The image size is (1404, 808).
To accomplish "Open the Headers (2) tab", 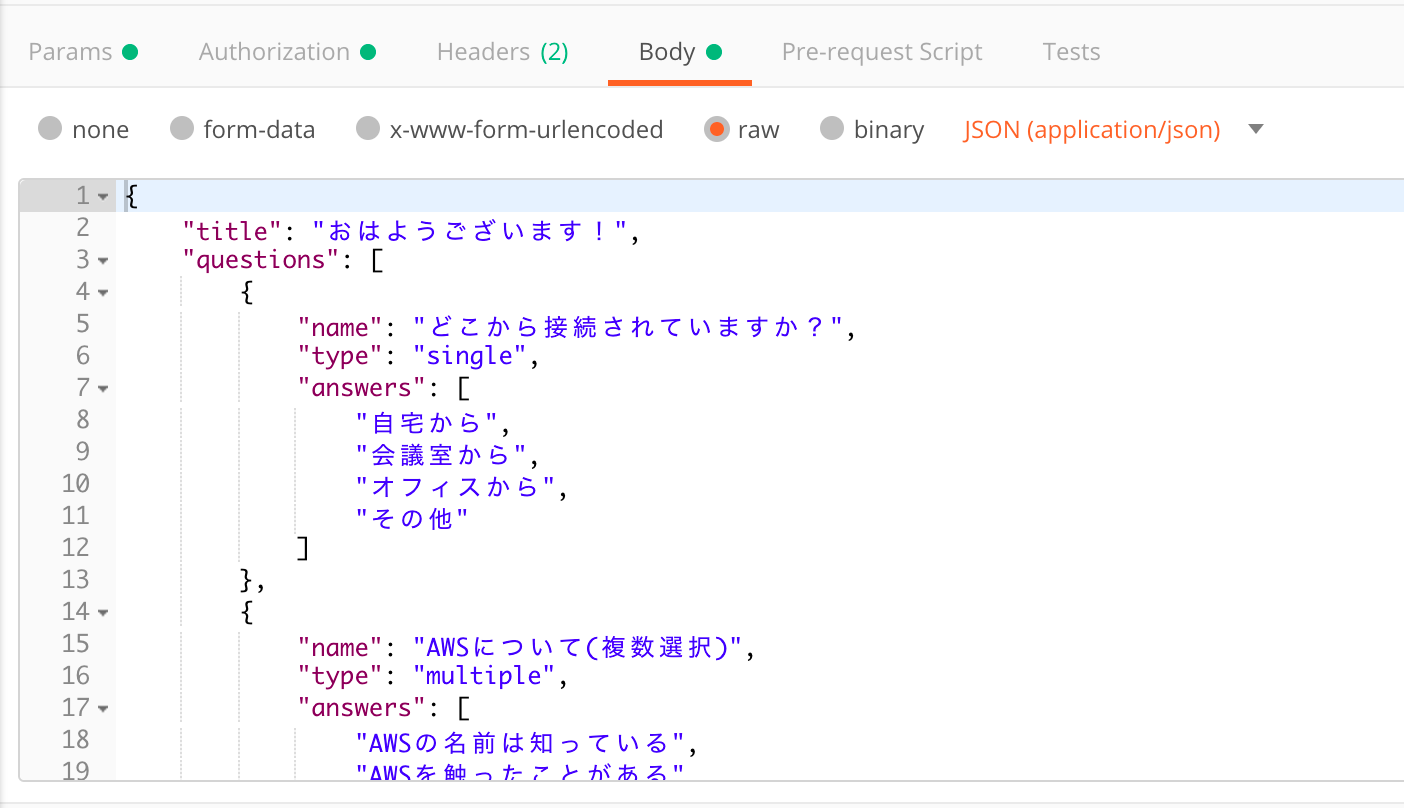I will pos(502,52).
